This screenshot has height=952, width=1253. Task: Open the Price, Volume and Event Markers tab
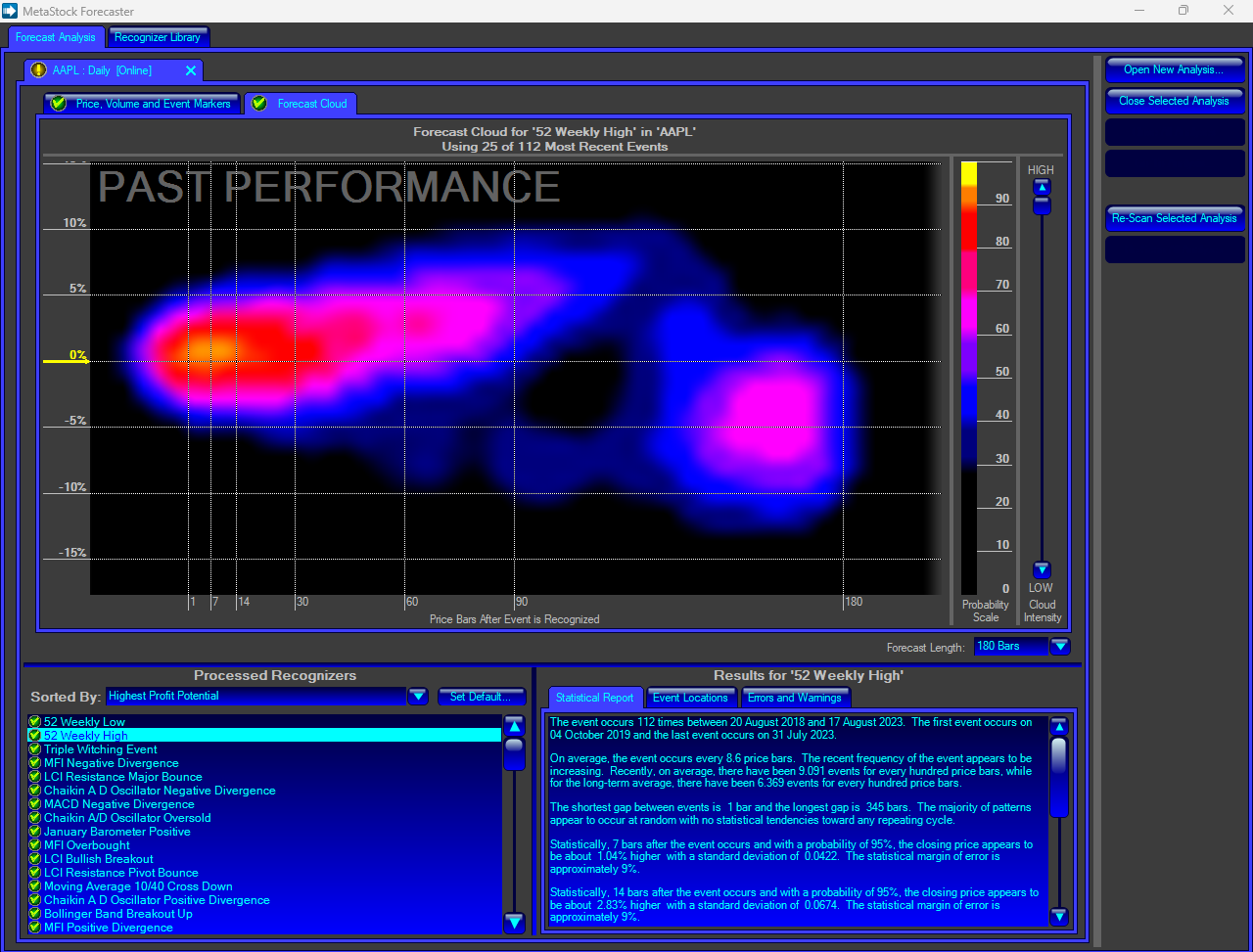click(x=143, y=103)
